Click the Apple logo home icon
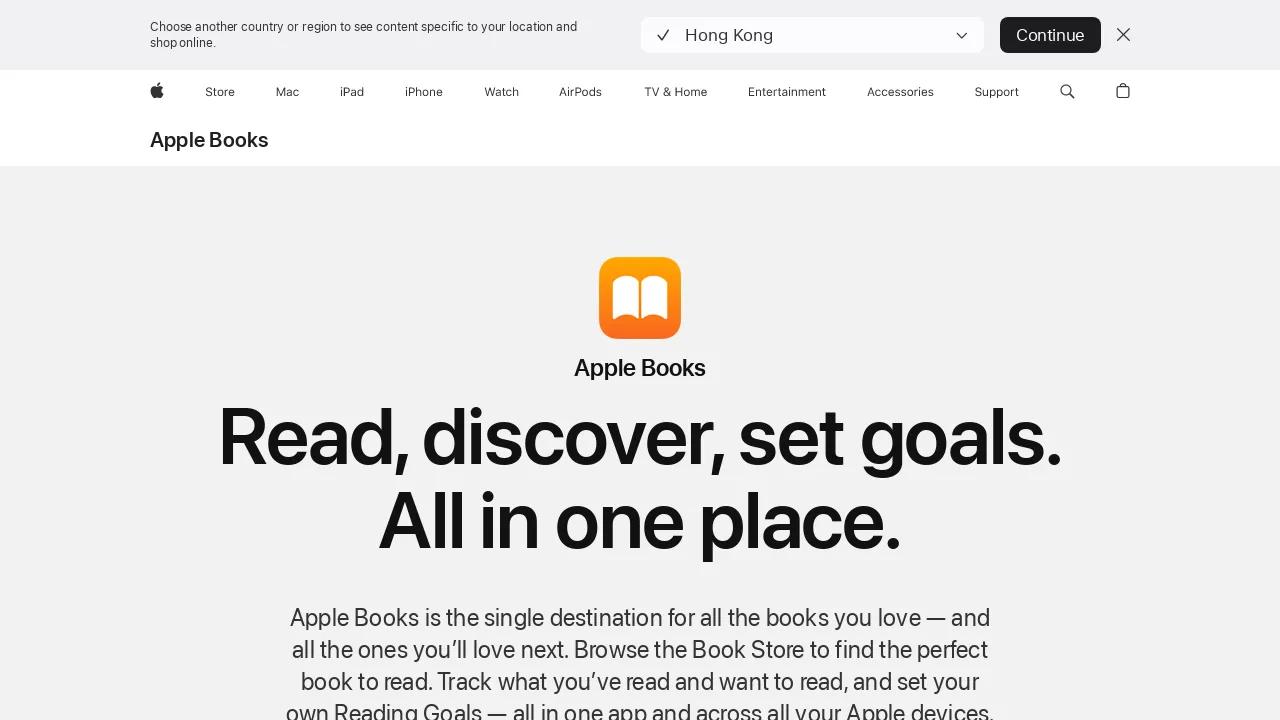1280x720 pixels. [x=157, y=91]
